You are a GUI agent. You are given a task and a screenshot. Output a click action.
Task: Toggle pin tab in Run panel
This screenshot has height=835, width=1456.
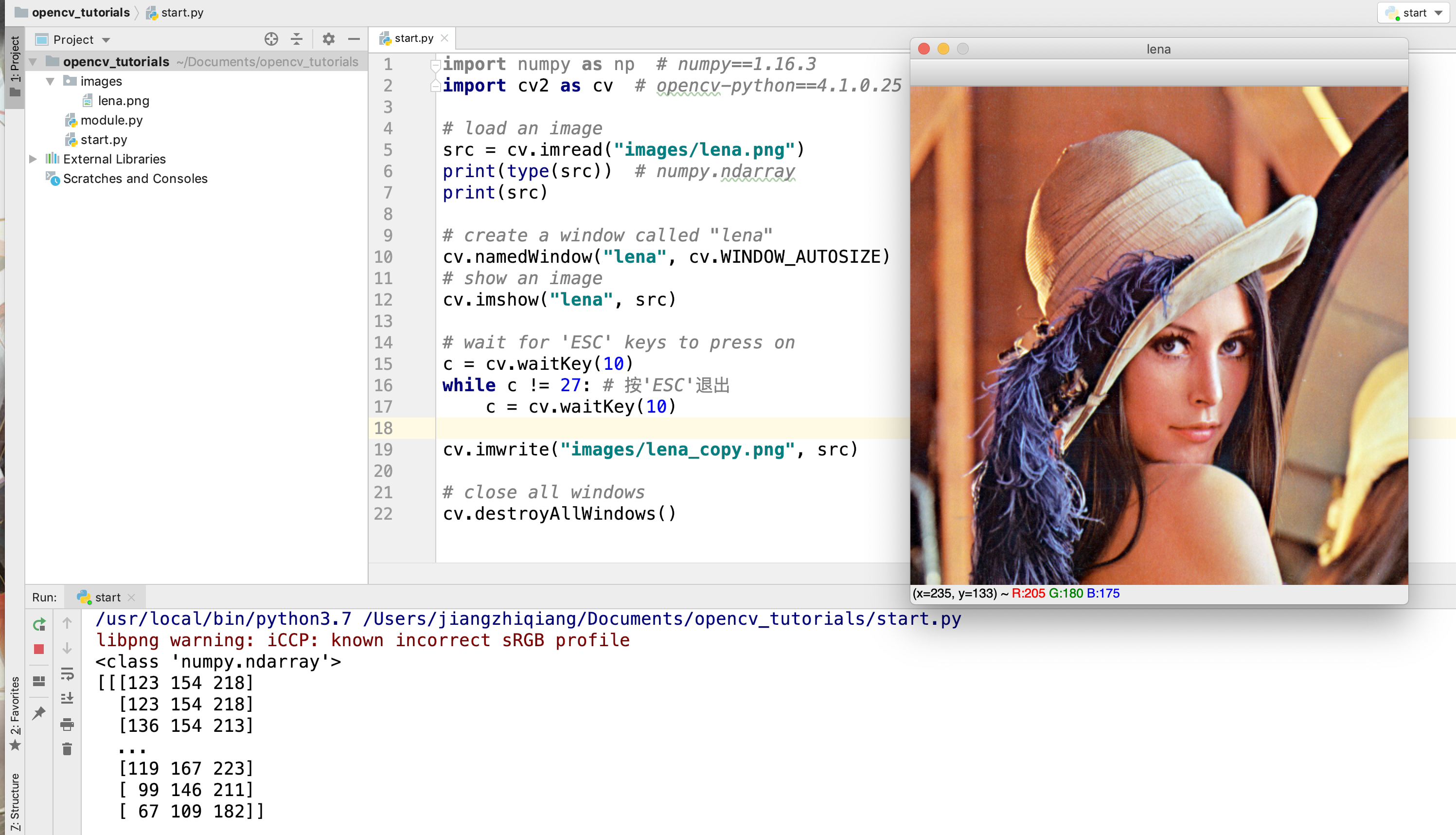pyautogui.click(x=39, y=713)
